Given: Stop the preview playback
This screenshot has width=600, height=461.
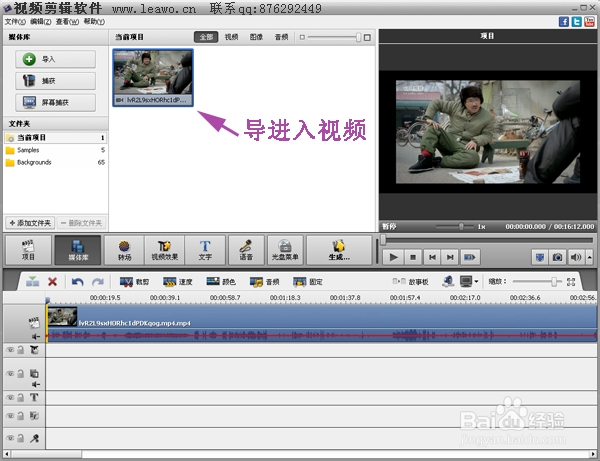Looking at the screenshot, I should (412, 257).
